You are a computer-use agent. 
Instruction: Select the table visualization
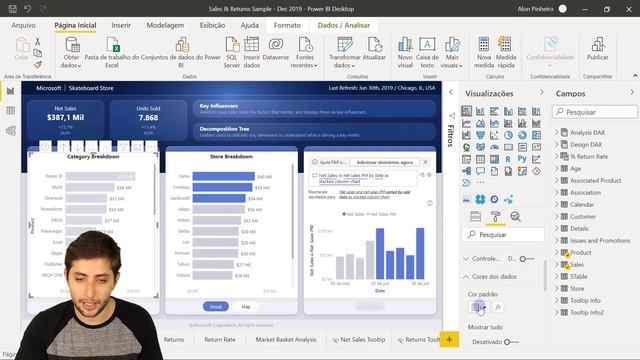click(x=480, y=159)
